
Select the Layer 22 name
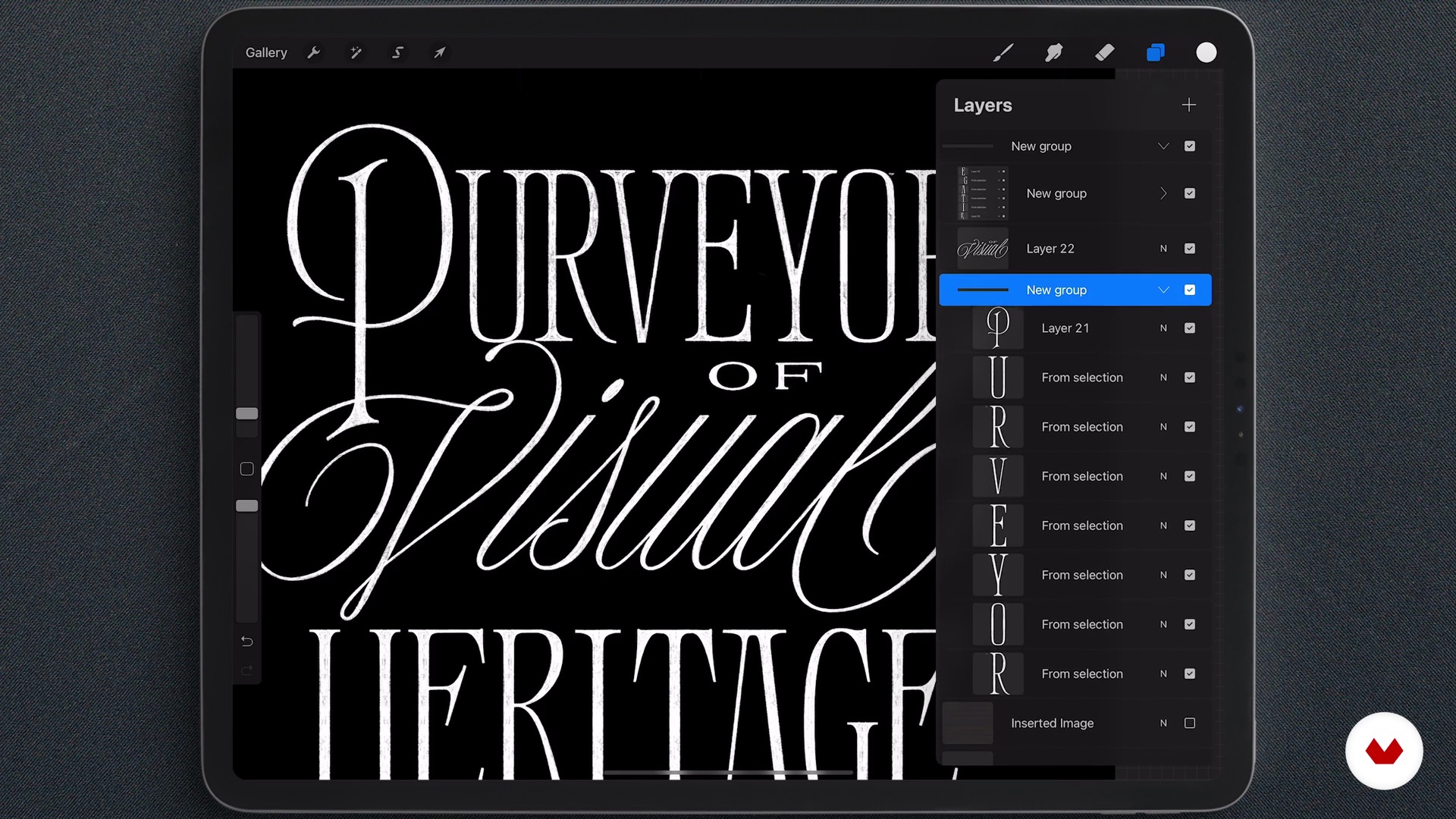(1050, 249)
